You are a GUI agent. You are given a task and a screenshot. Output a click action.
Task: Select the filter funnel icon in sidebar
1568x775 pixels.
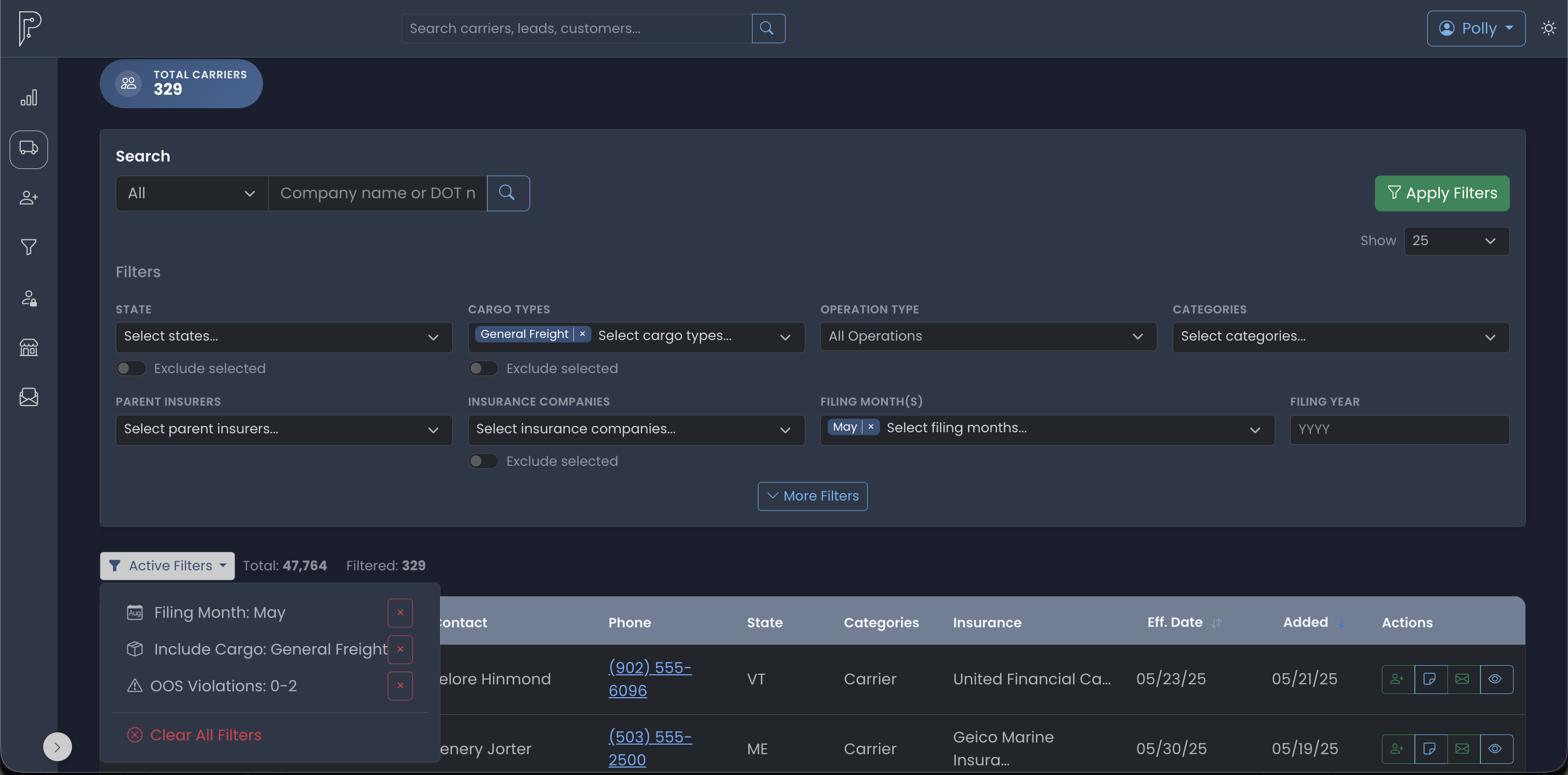tap(29, 246)
